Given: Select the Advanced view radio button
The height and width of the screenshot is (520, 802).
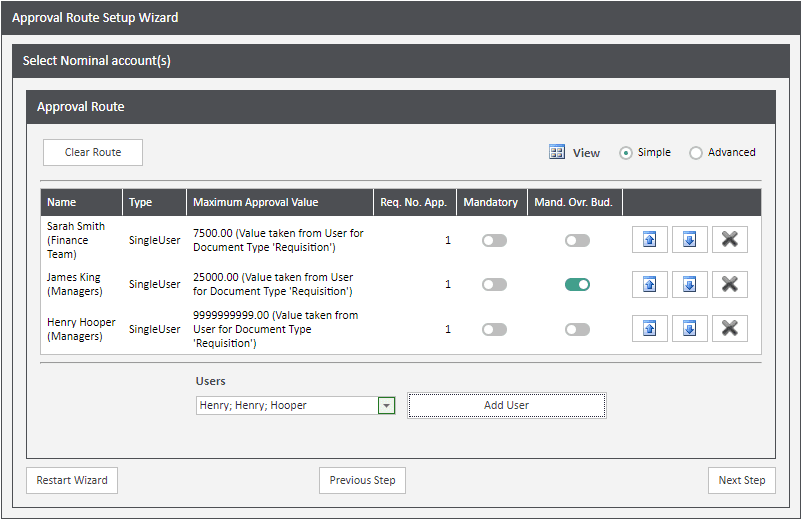Looking at the screenshot, I should click(x=696, y=153).
